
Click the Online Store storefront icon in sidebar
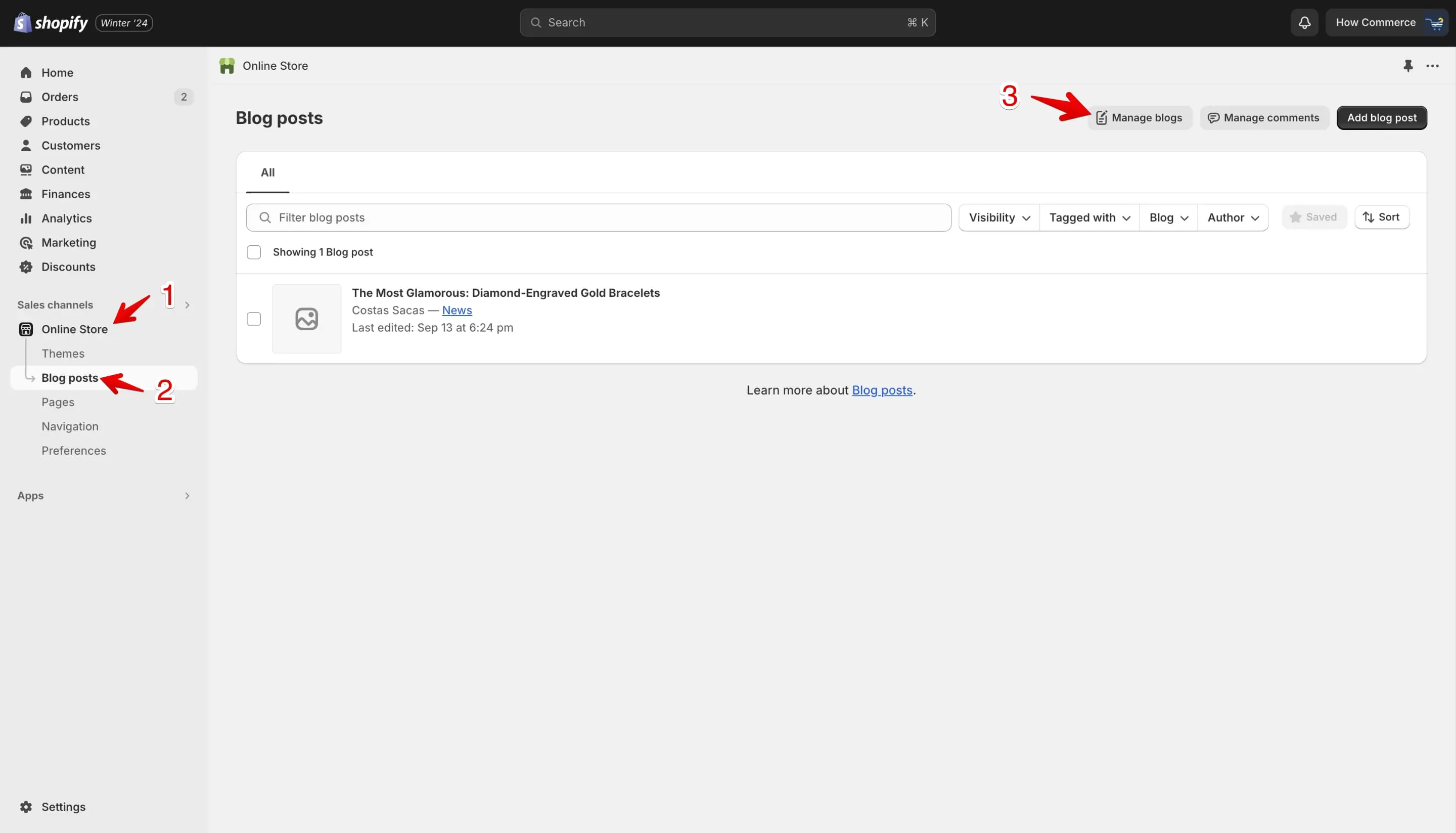(x=26, y=329)
